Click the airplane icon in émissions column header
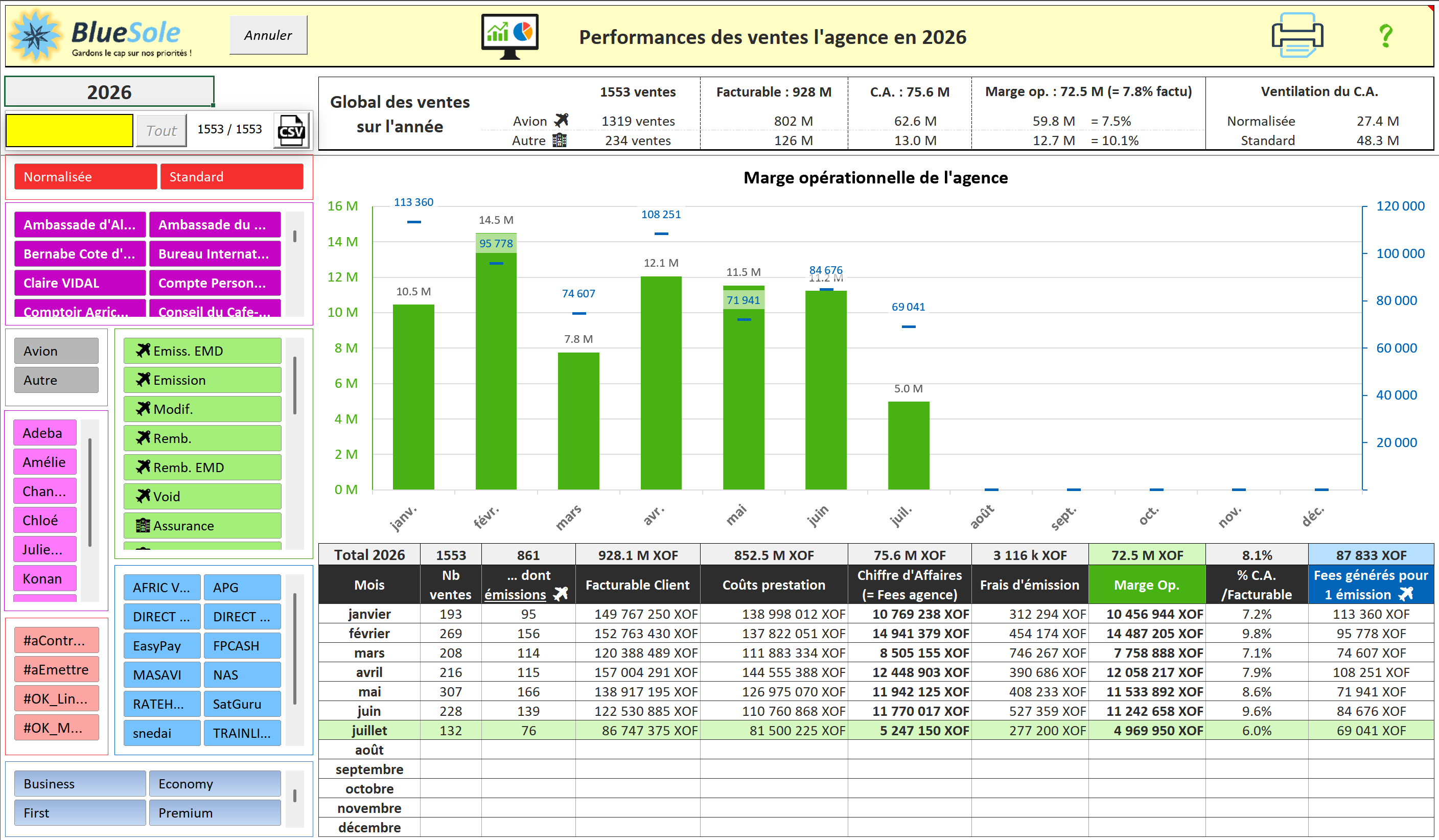The width and height of the screenshot is (1439, 840). (561, 594)
